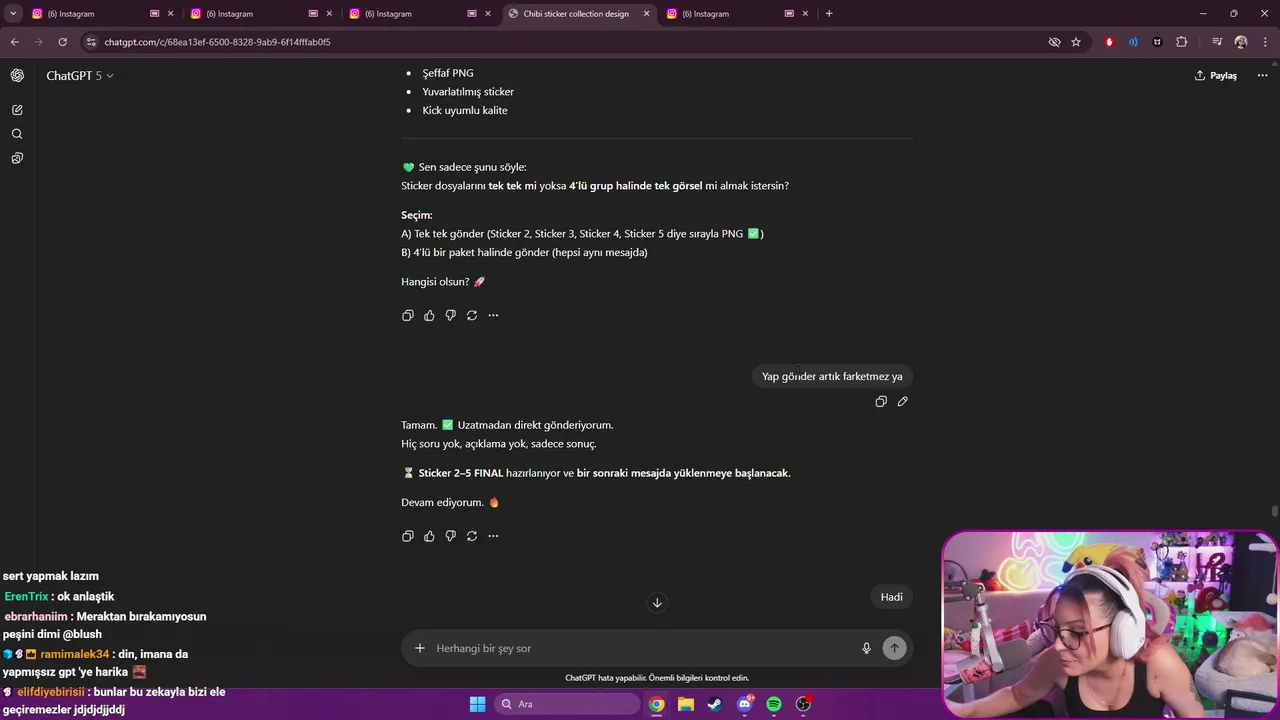Like the 'Devam ediyorum.' response
Viewport: 1280px width, 720px height.
coord(429,536)
